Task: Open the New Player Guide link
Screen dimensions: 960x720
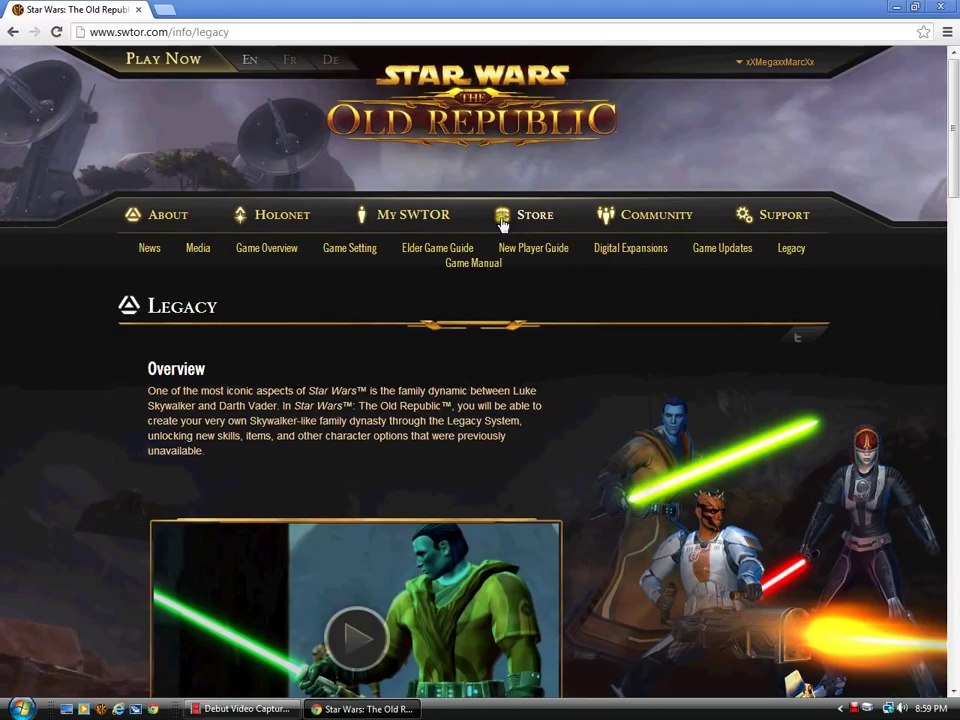Action: pyautogui.click(x=533, y=248)
